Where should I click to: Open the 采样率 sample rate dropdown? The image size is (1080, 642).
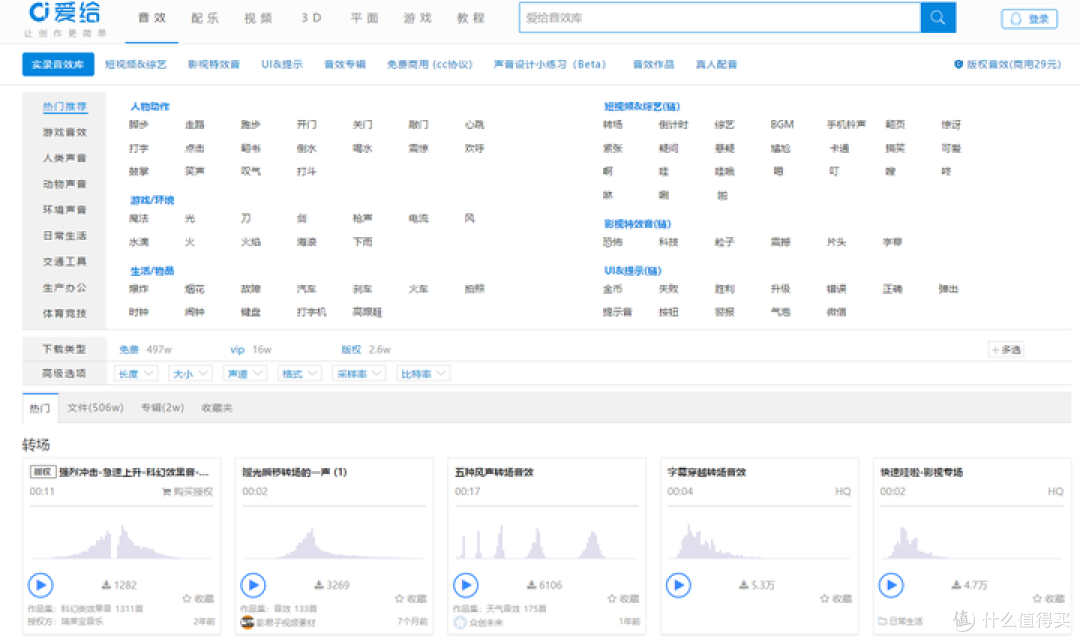point(358,373)
